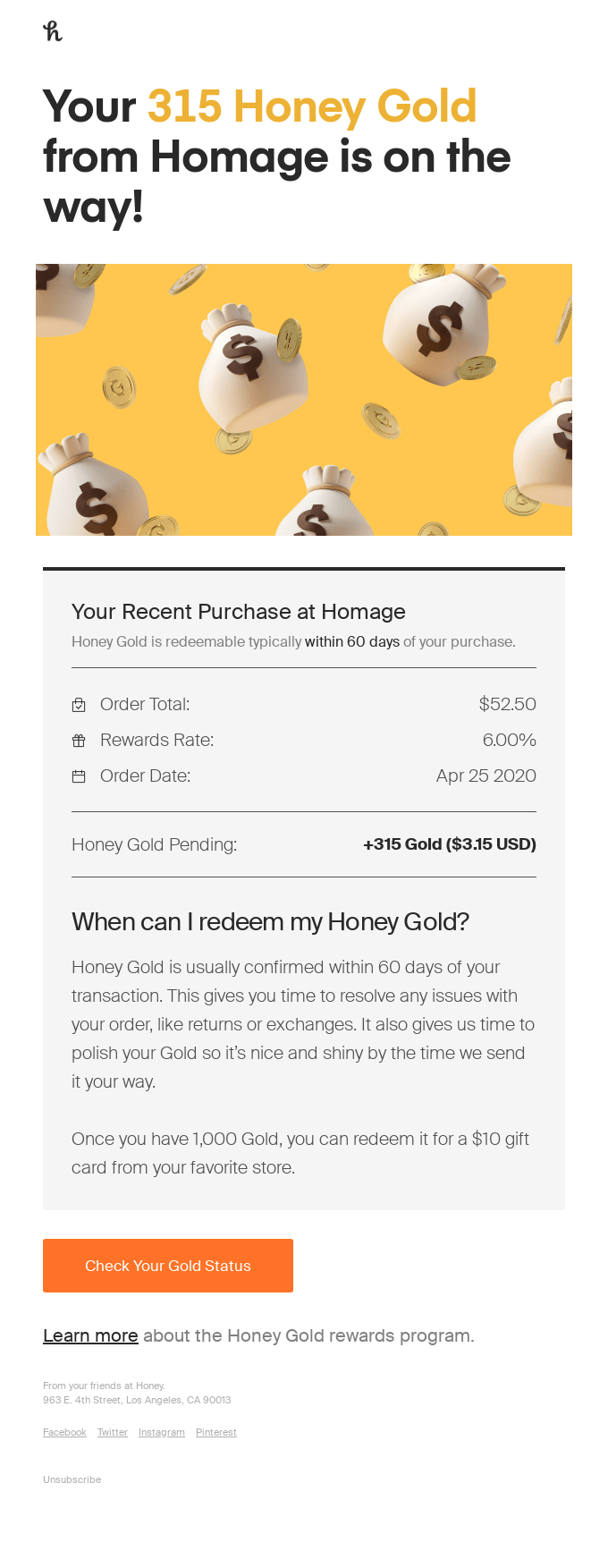Click the shopping bag icon beside Order Total
The image size is (608, 1568).
click(x=80, y=704)
